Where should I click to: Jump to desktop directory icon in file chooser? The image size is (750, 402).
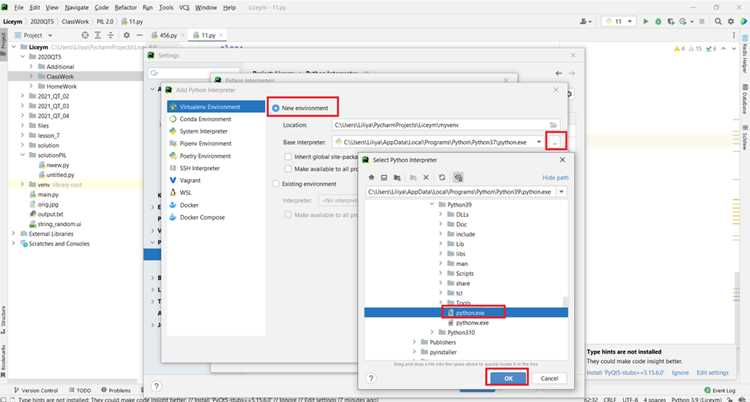(384, 178)
